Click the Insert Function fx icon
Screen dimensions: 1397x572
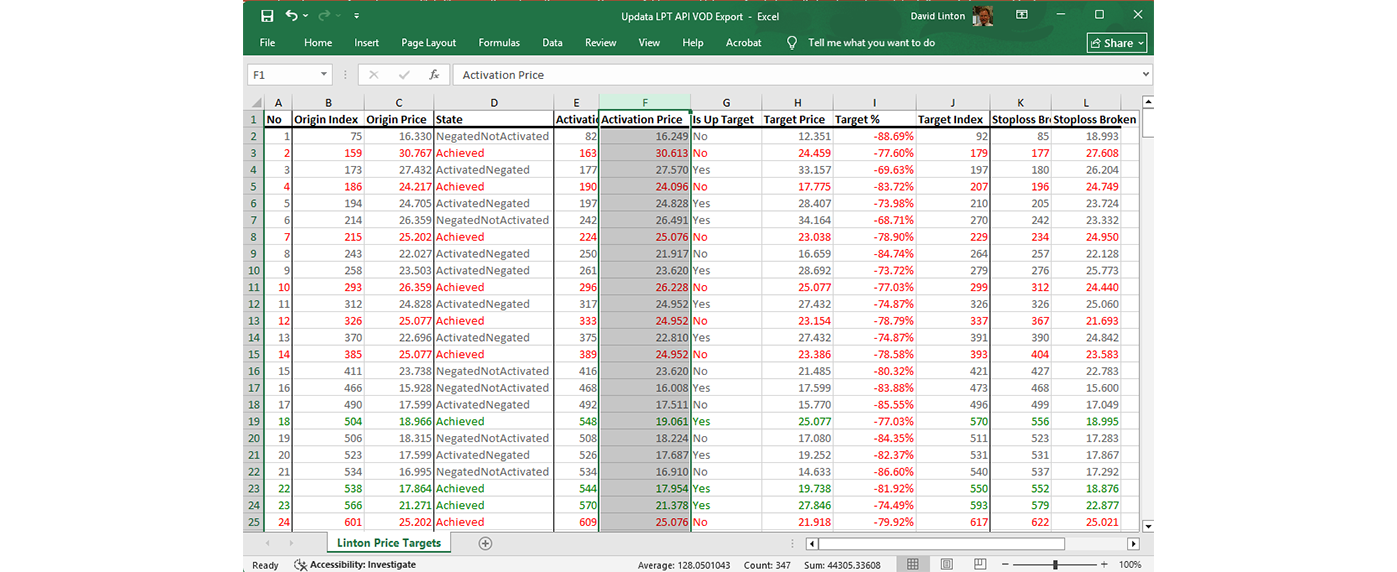434,75
